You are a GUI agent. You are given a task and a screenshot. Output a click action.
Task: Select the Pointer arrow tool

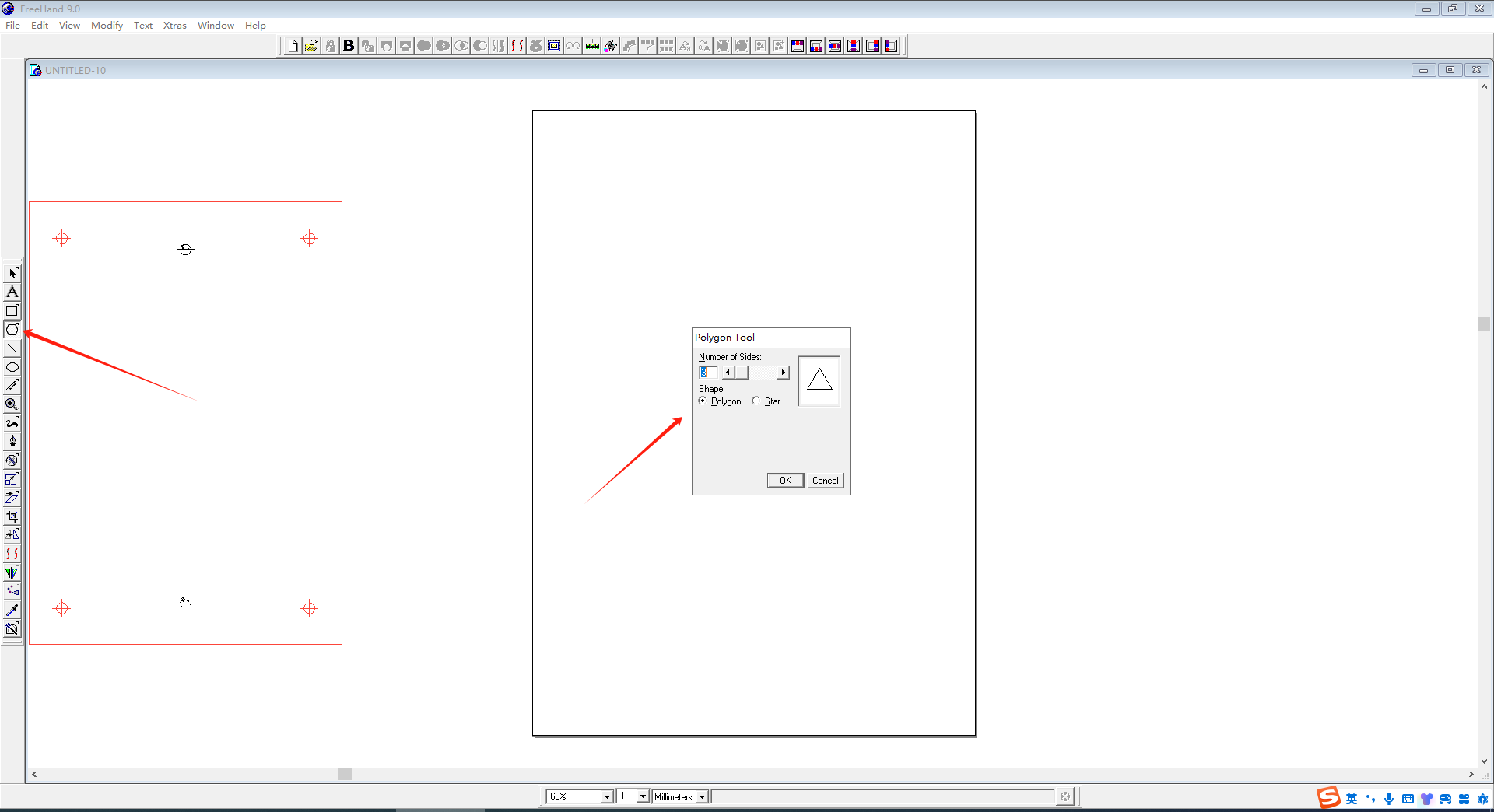(x=12, y=274)
